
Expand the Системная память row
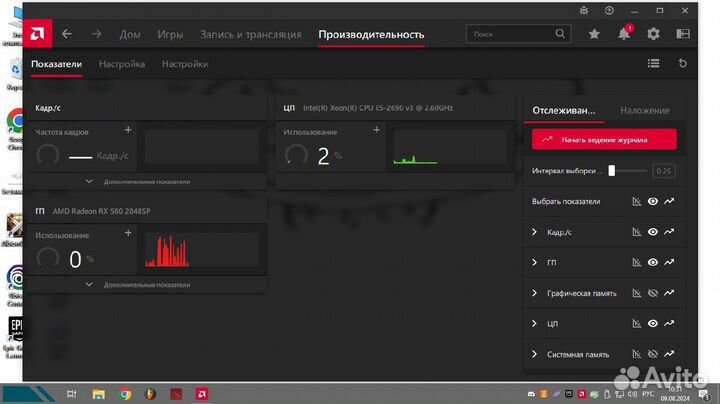[x=535, y=355]
